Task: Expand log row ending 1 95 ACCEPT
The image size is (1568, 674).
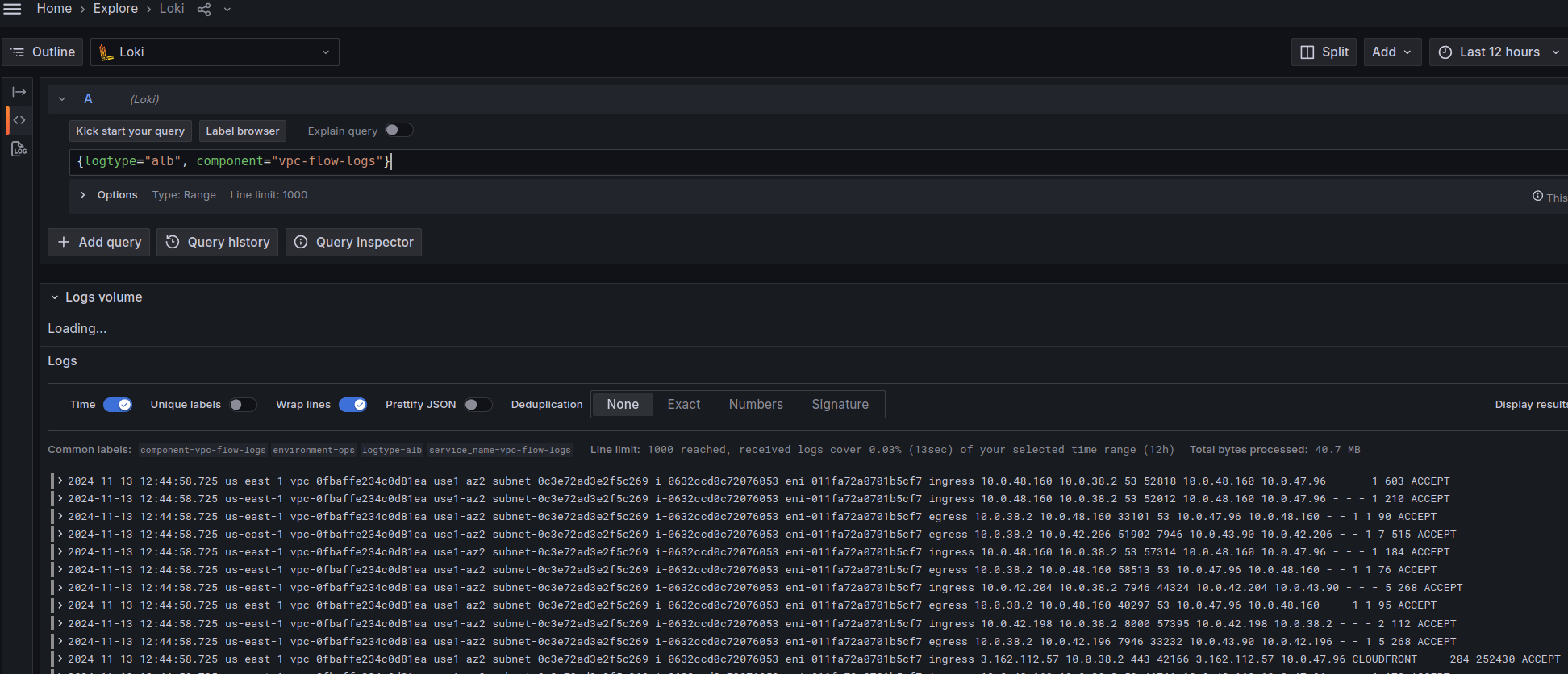Action: point(60,605)
